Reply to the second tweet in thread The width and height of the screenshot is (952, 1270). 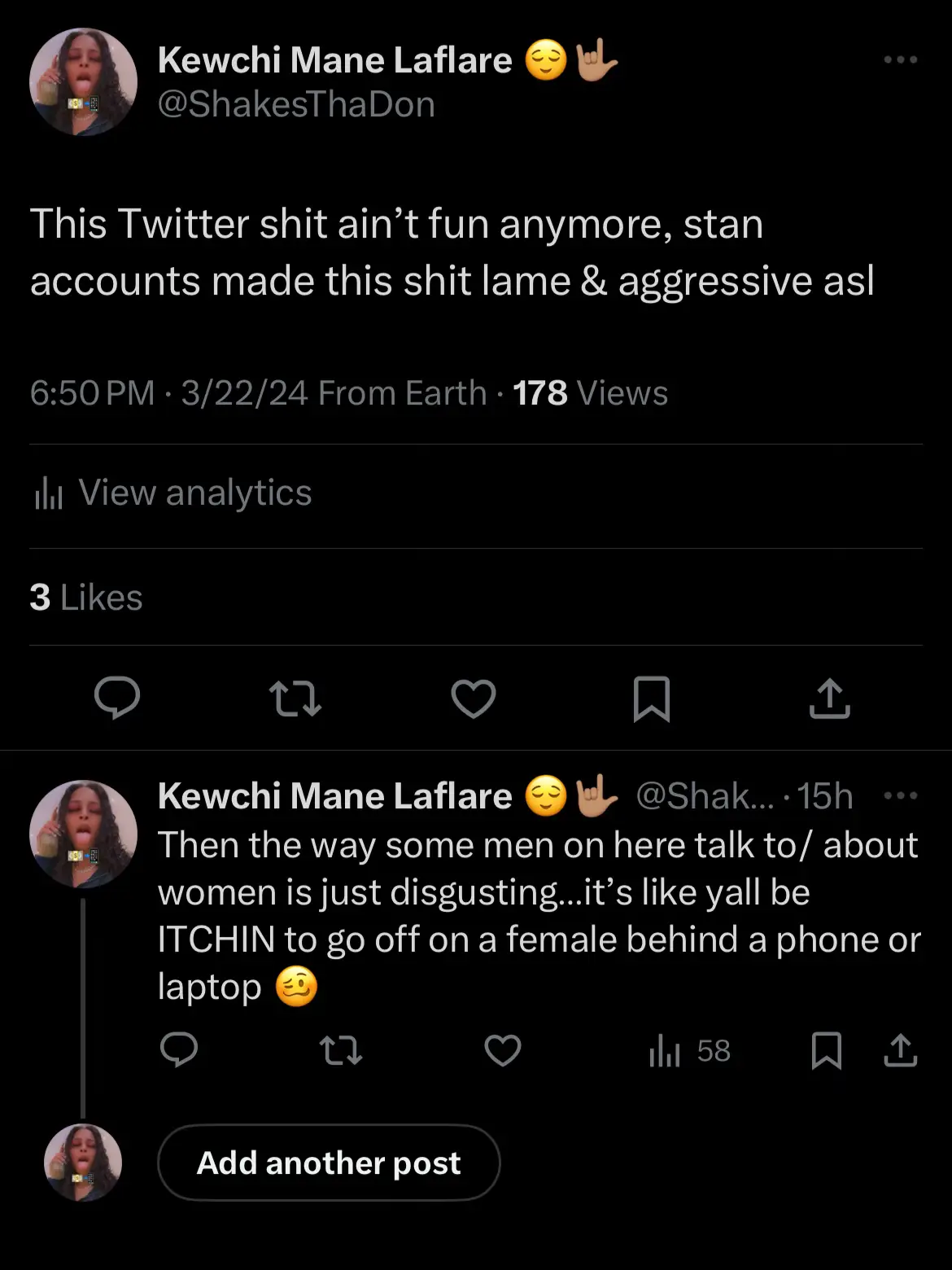tap(179, 1050)
